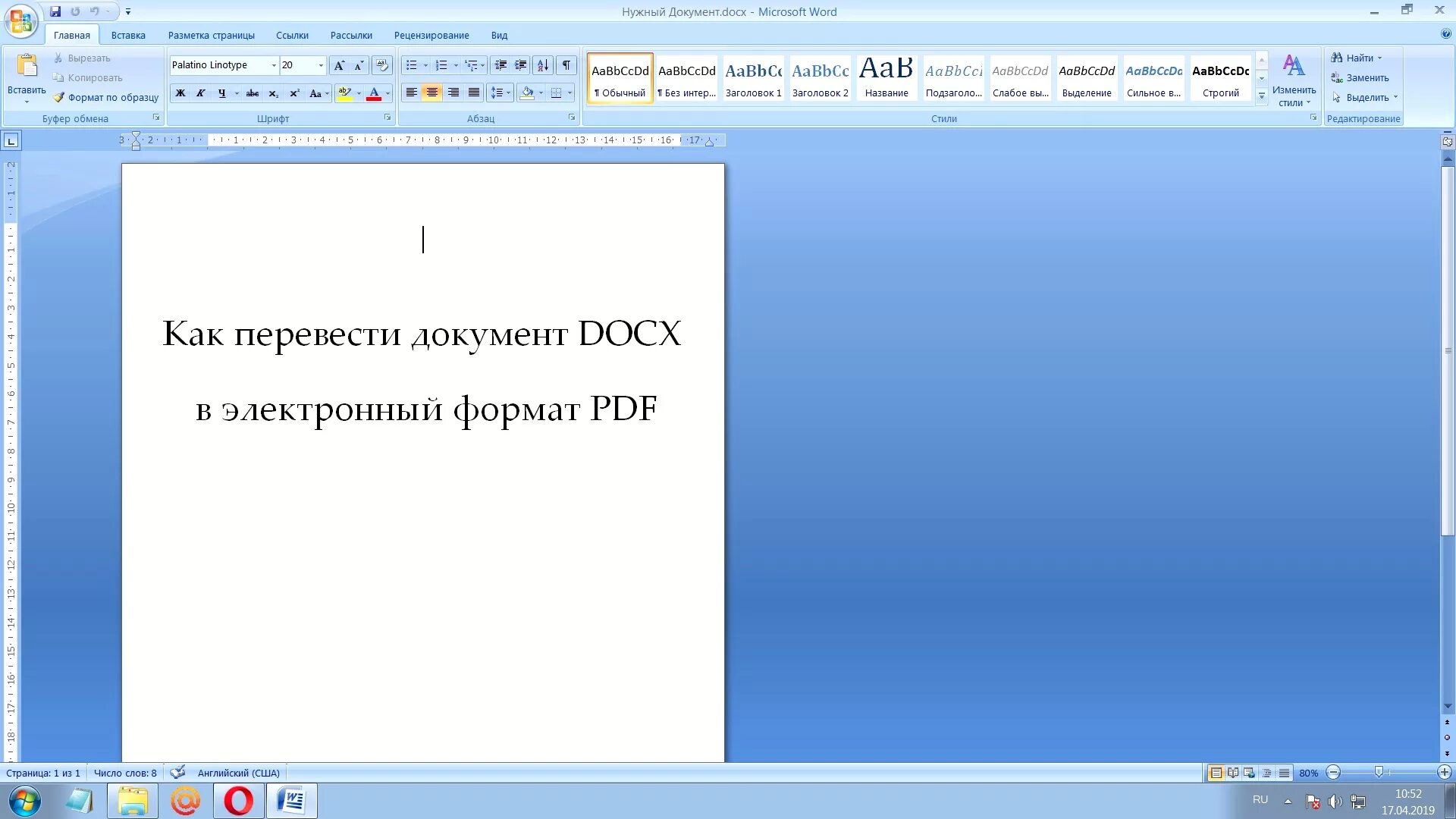Open Ссылки tab

(x=292, y=35)
